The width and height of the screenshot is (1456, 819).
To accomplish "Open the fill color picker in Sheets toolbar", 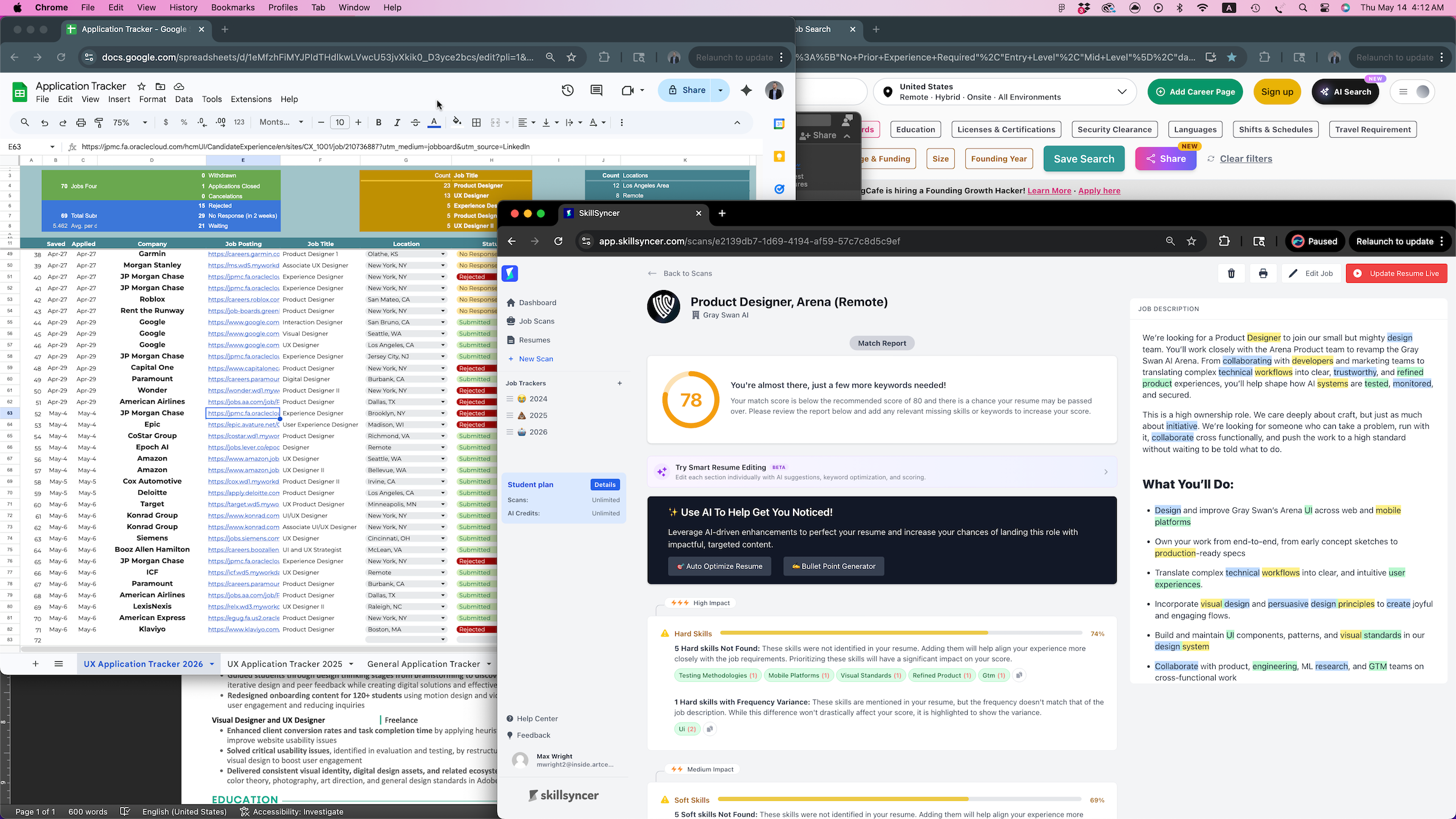I will pos(457,123).
